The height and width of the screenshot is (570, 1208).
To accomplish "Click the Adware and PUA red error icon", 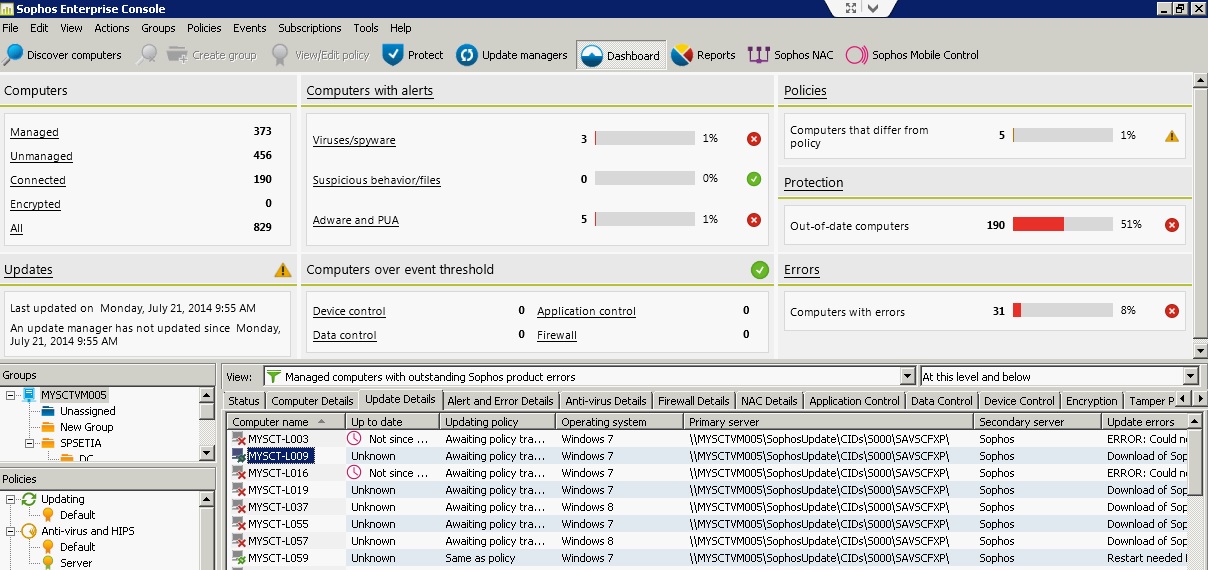I will pos(754,220).
